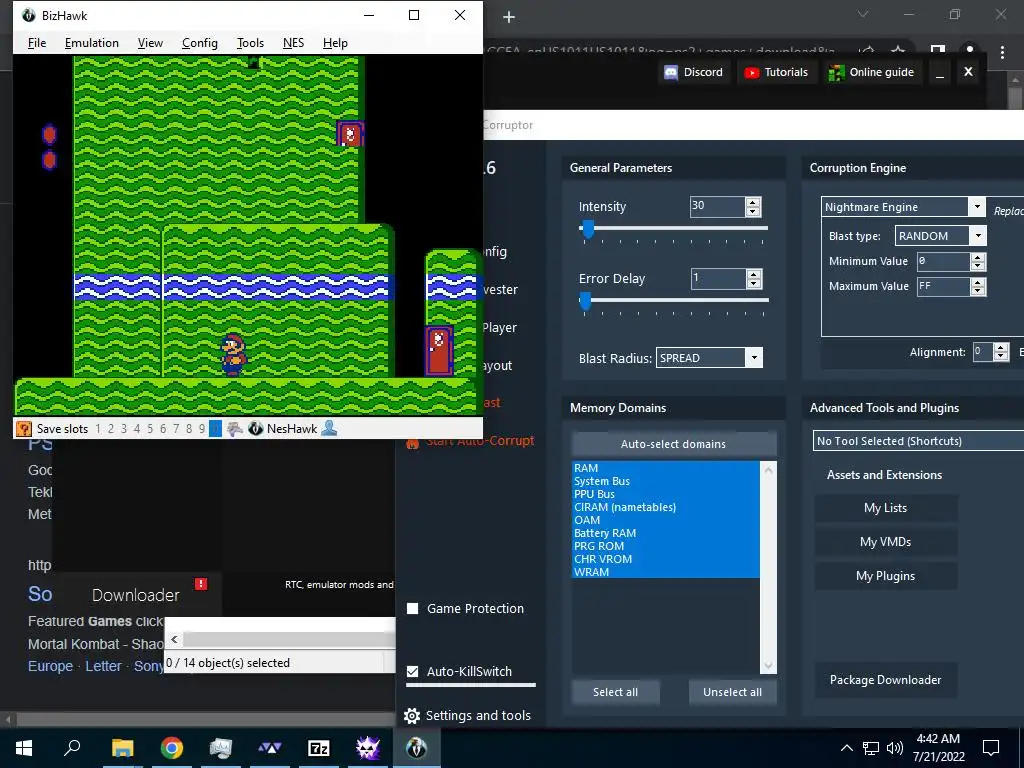Open the Package Downloader

tap(886, 680)
